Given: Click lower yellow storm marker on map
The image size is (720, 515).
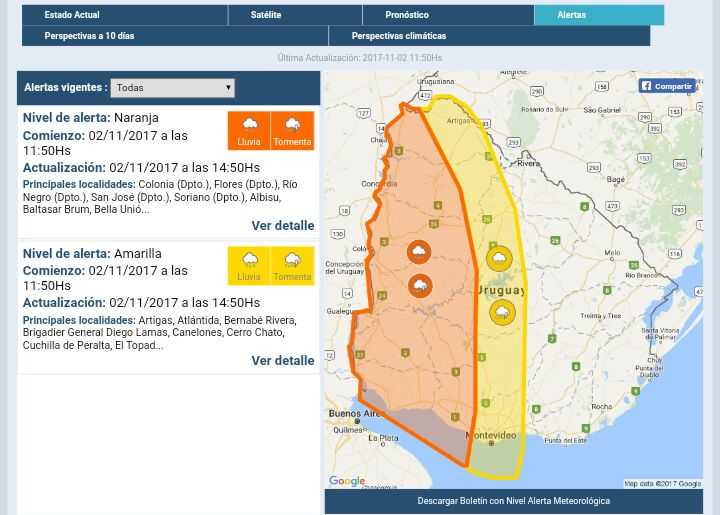Looking at the screenshot, I should pos(502,313).
